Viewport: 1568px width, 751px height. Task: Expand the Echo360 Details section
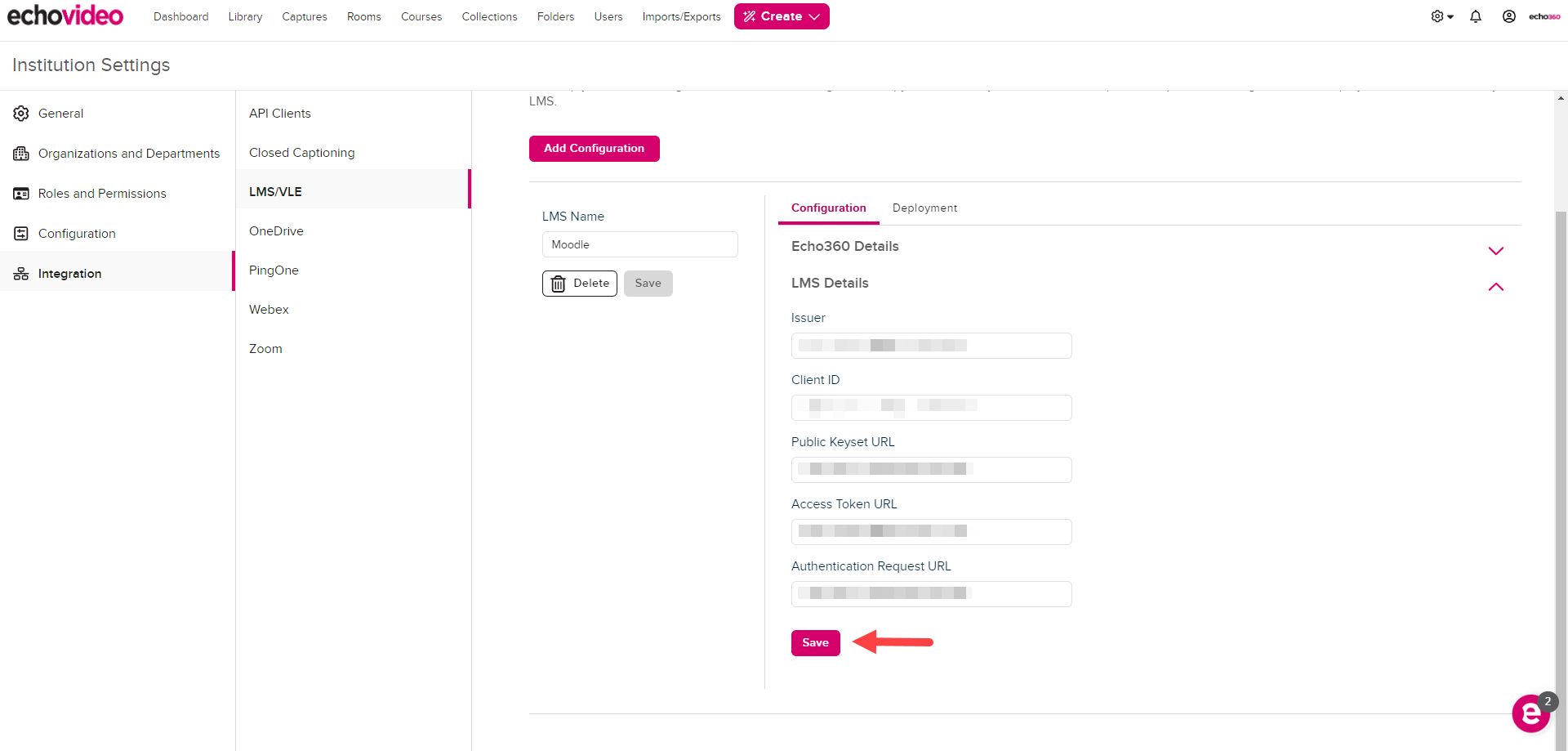[x=1495, y=250]
